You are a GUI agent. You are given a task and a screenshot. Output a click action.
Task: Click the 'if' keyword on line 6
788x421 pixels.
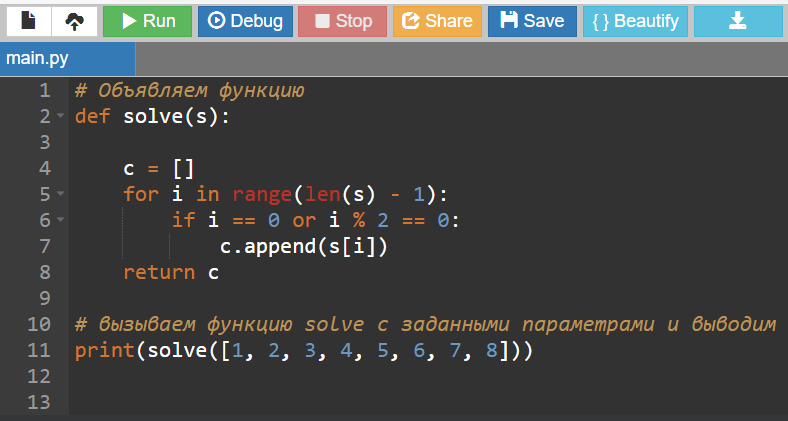click(x=183, y=220)
